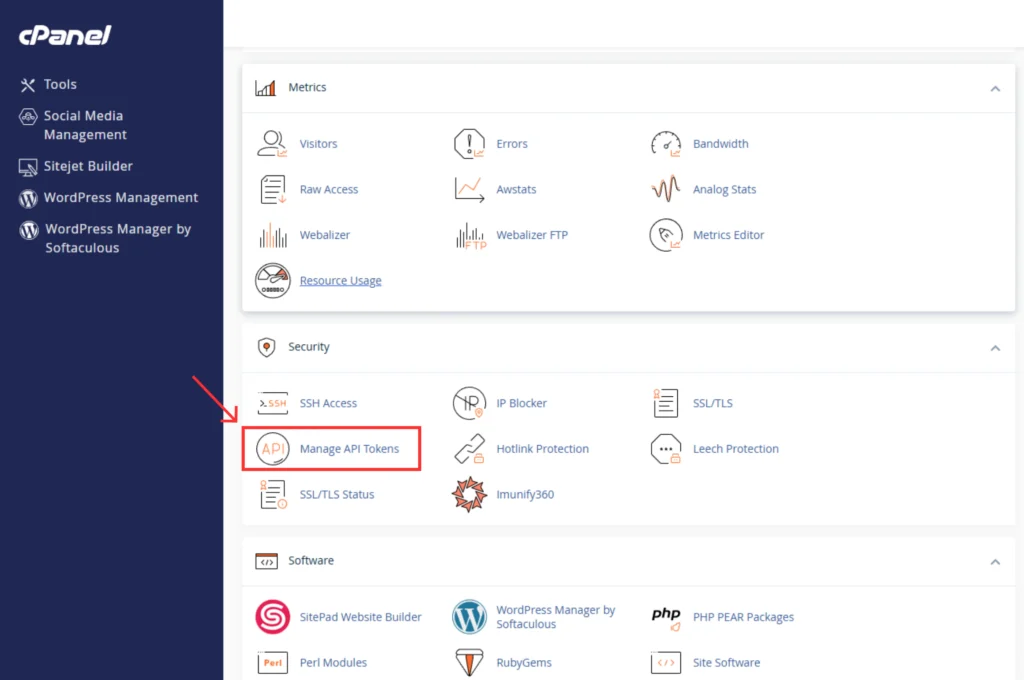This screenshot has width=1024, height=680.
Task: Open the RubyGems link
Action: (x=524, y=662)
